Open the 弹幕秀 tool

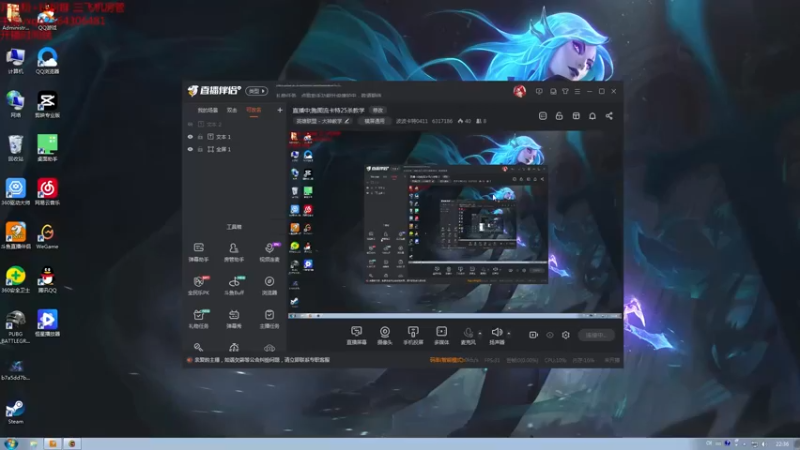[x=234, y=318]
